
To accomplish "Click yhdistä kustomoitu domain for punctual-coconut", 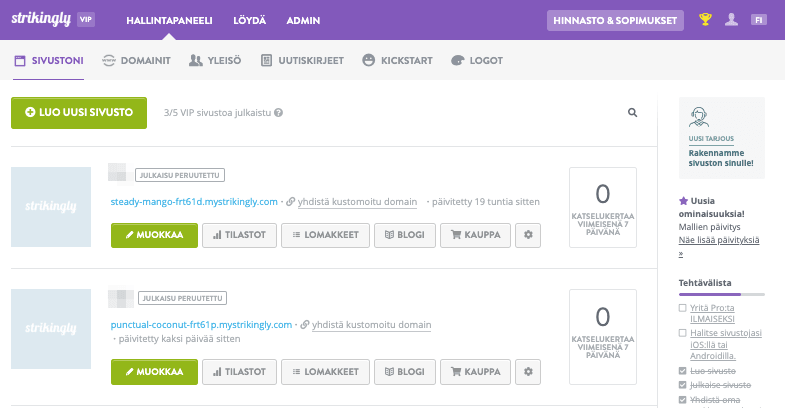I will point(371,325).
